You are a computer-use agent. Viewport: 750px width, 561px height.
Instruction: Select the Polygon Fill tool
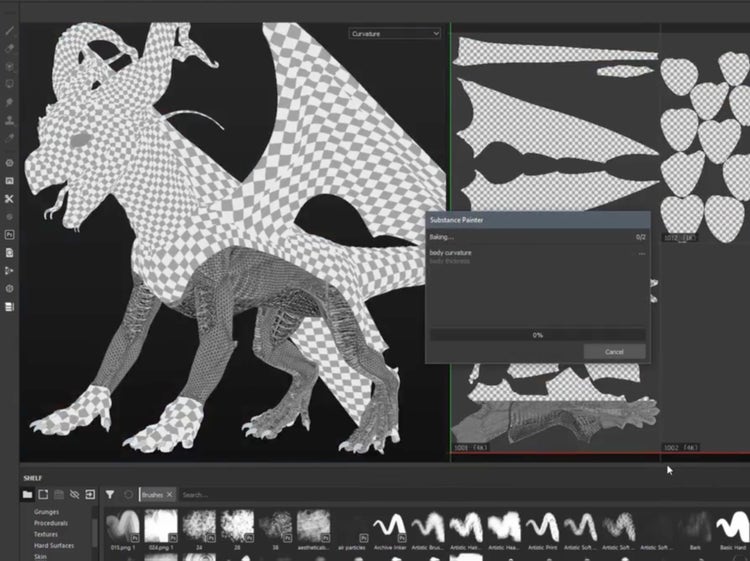click(9, 84)
